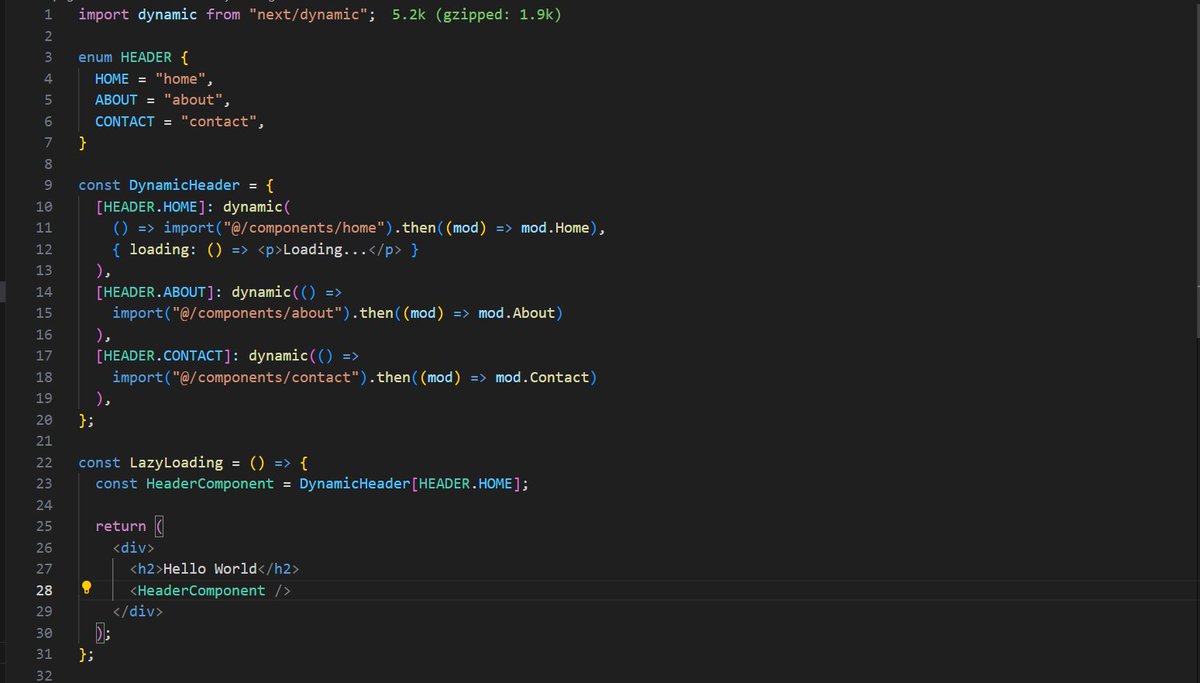Click the loading property on line 12
The width and height of the screenshot is (1200, 683).
159,249
